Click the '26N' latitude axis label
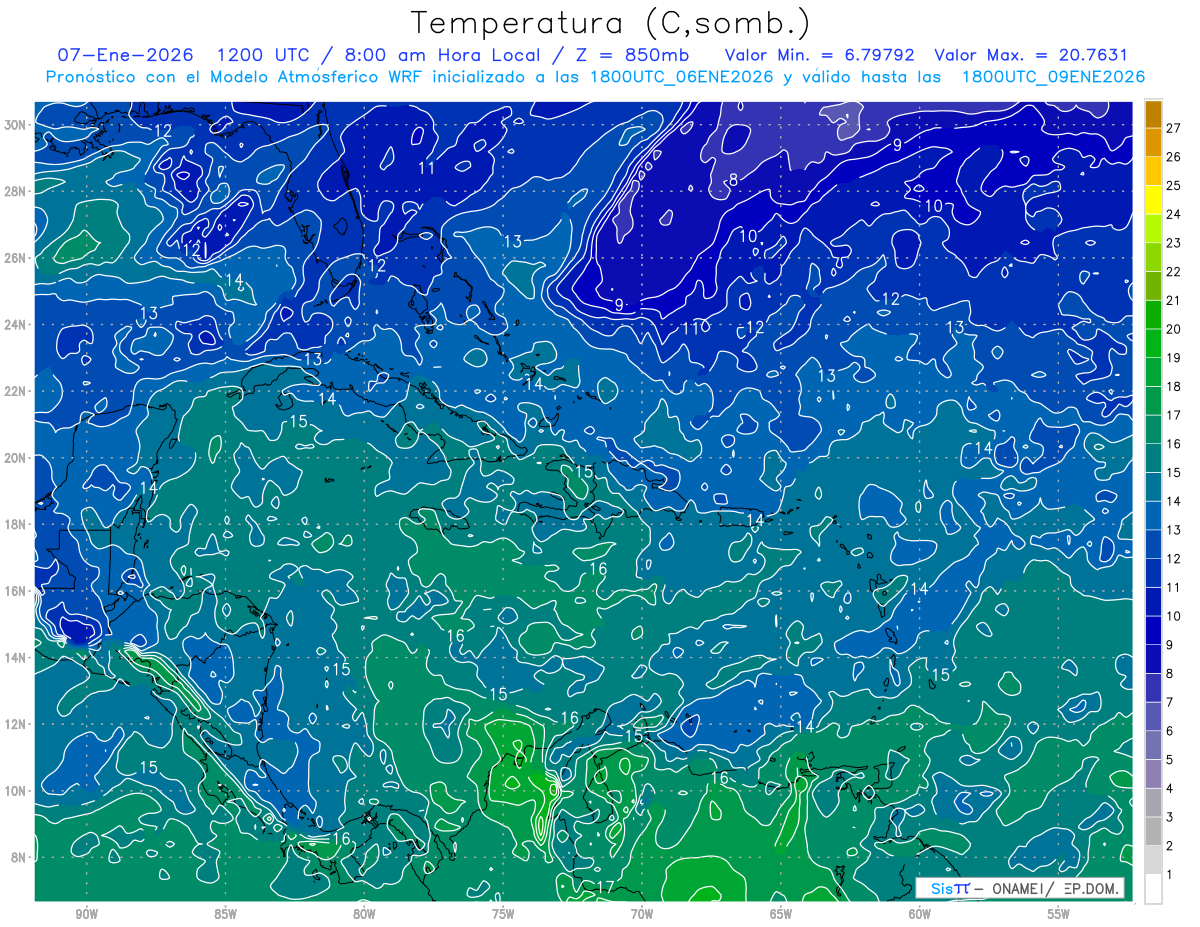Viewport: 1200px width, 927px height. pyautogui.click(x=16, y=257)
